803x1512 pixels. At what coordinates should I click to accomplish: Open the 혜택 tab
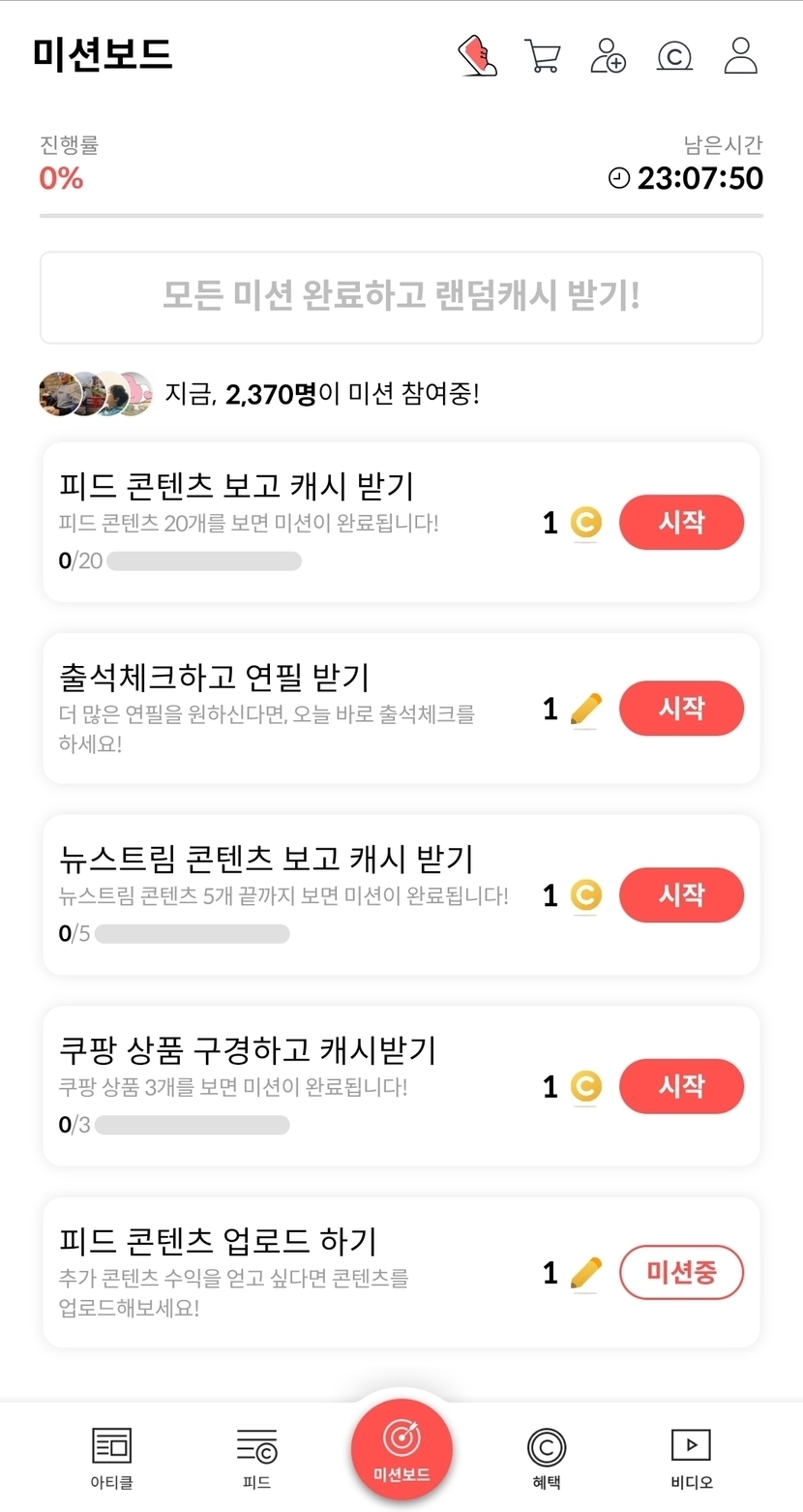546,1457
